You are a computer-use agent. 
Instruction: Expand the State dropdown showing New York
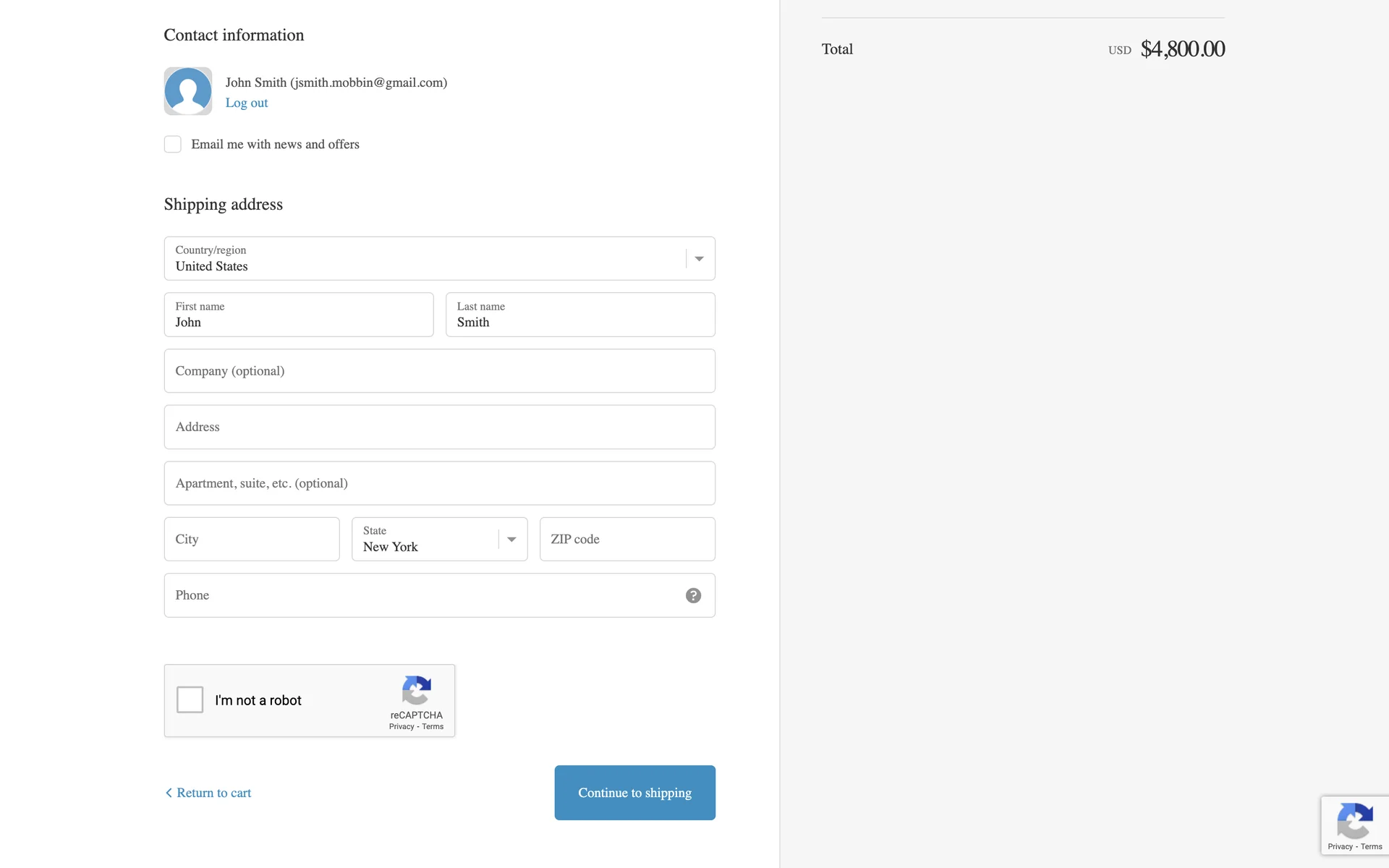pos(427,539)
